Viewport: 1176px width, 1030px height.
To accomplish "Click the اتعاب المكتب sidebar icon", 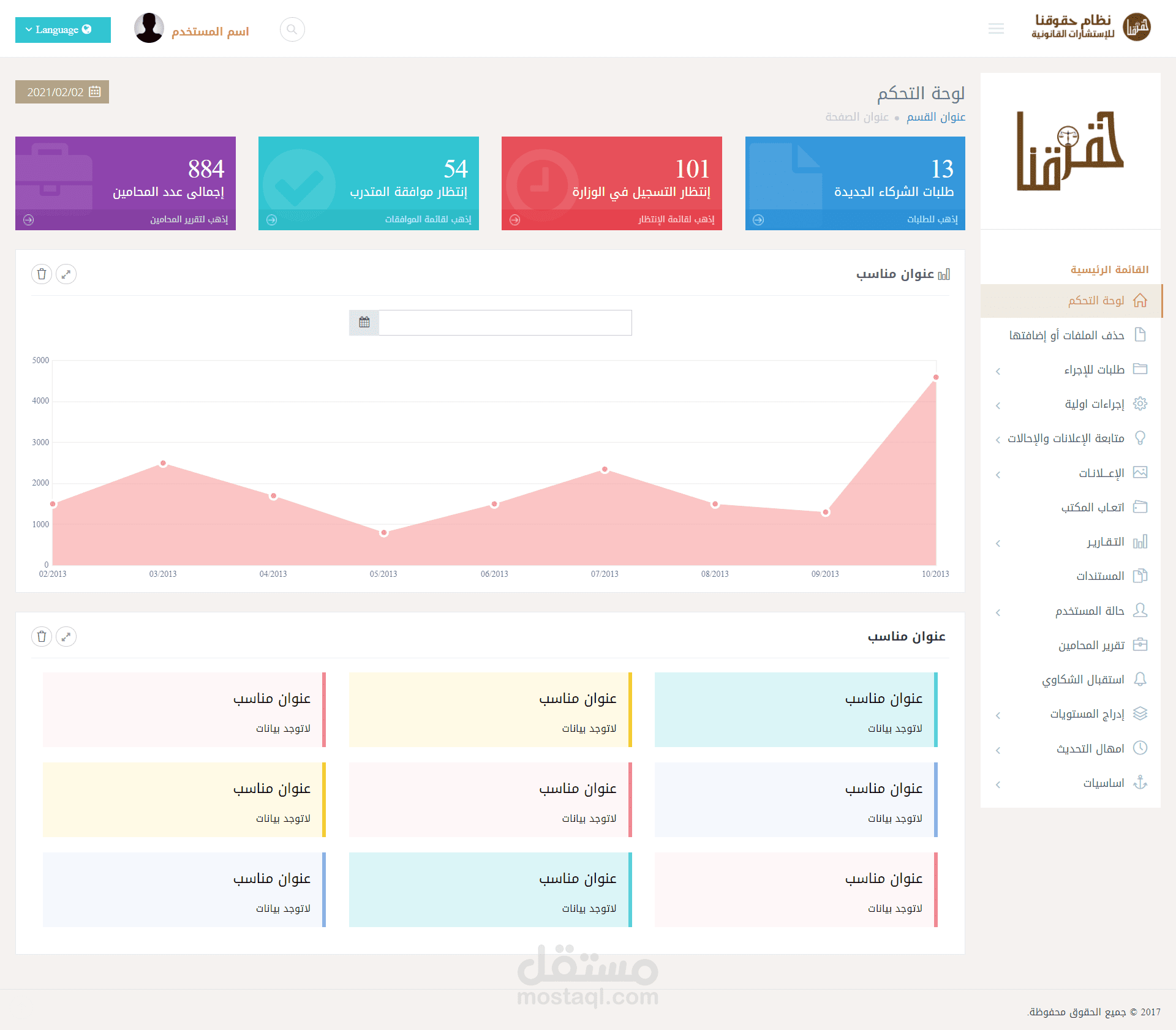I will point(1140,506).
